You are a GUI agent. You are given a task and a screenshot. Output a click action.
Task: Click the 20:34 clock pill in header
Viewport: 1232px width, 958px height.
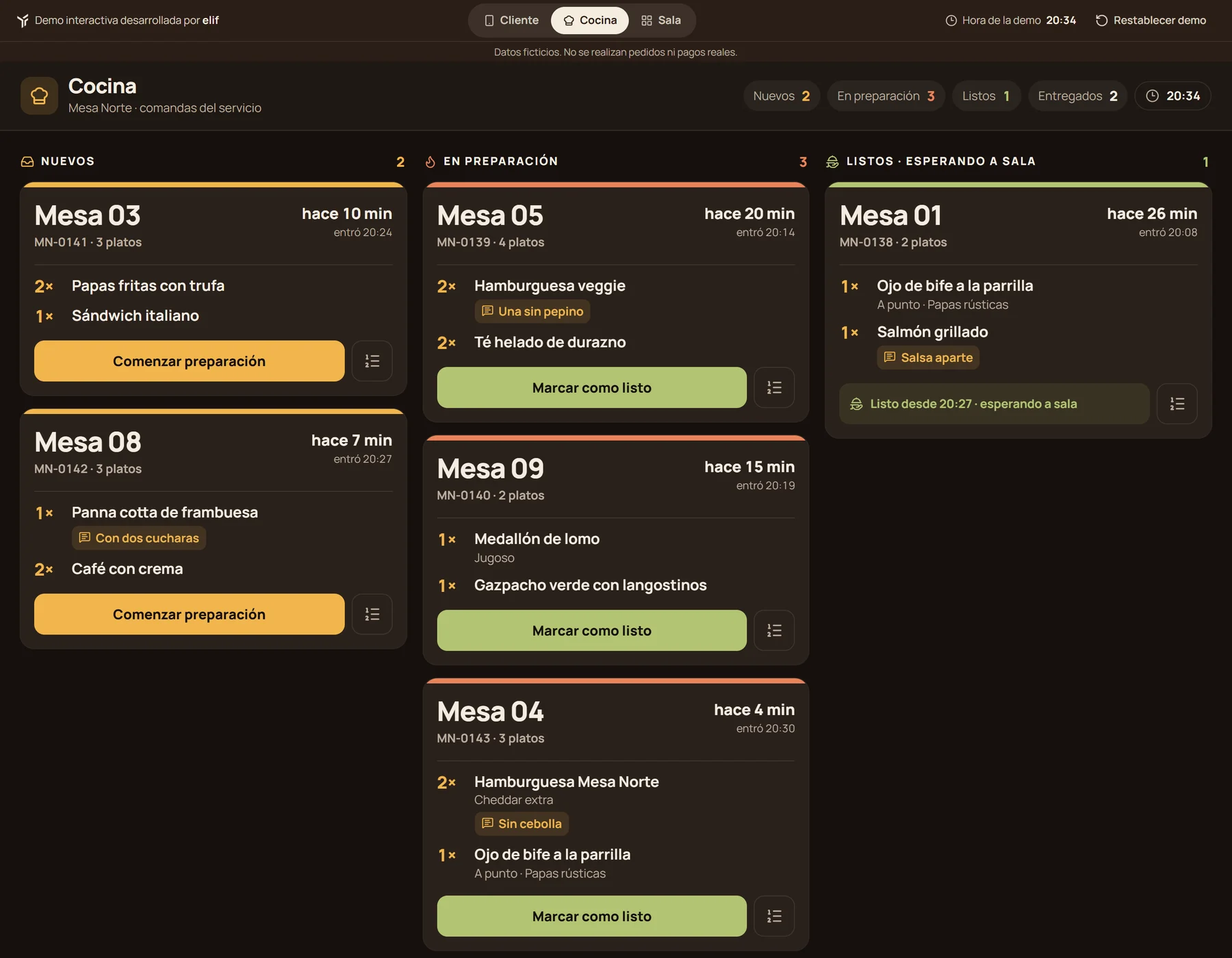[1172, 96]
